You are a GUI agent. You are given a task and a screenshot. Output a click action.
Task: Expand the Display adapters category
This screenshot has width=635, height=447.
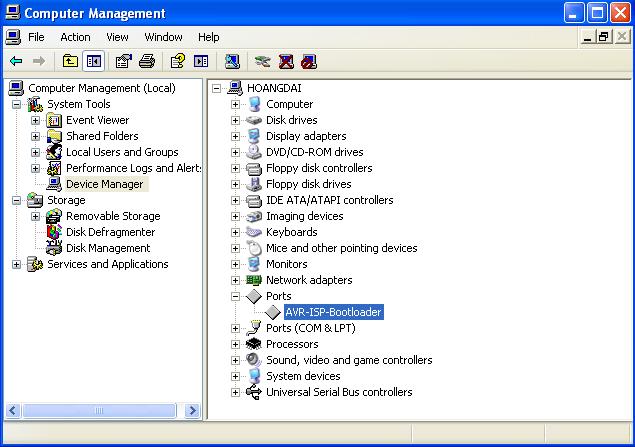[235, 136]
